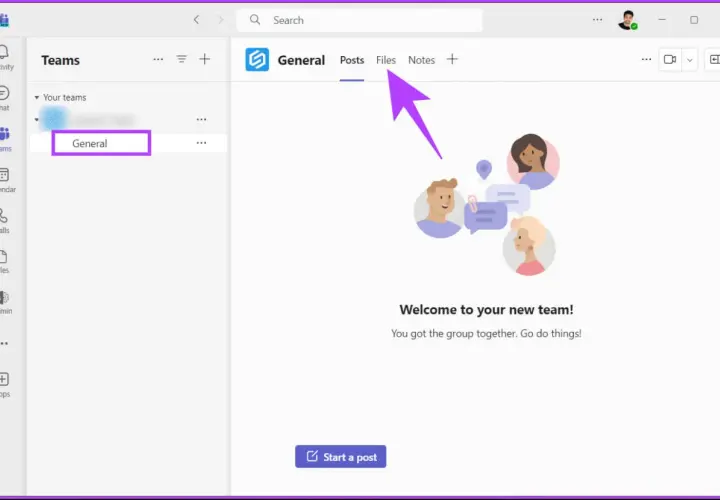Screen dimensions: 720x500
Task: Click the Teams panel heading
Action: [x=61, y=60]
